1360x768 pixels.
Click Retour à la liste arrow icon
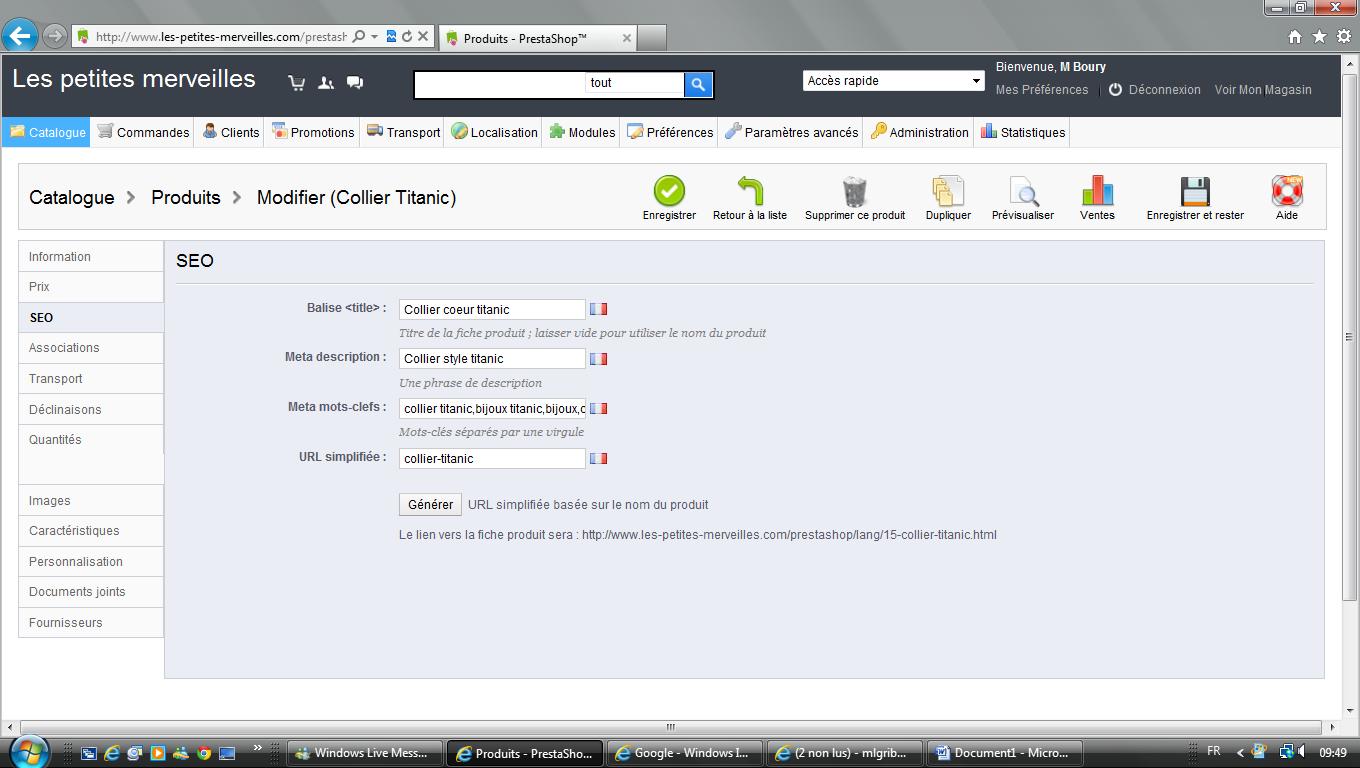click(x=750, y=190)
